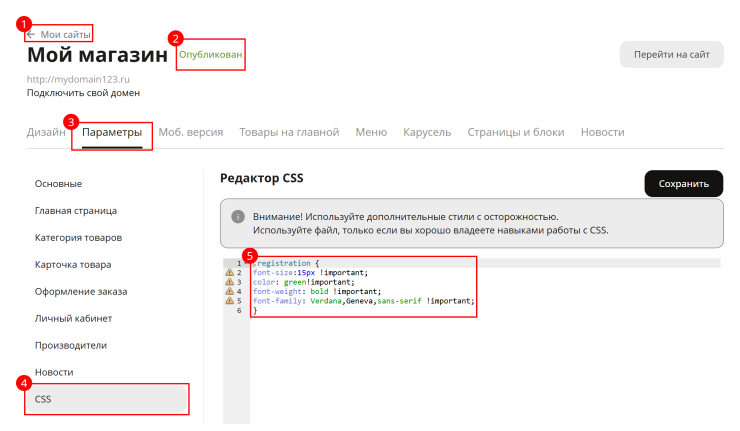Image resolution: width=740 pixels, height=431 pixels.
Task: Click the warning icon on code line 3
Action: tap(229, 282)
